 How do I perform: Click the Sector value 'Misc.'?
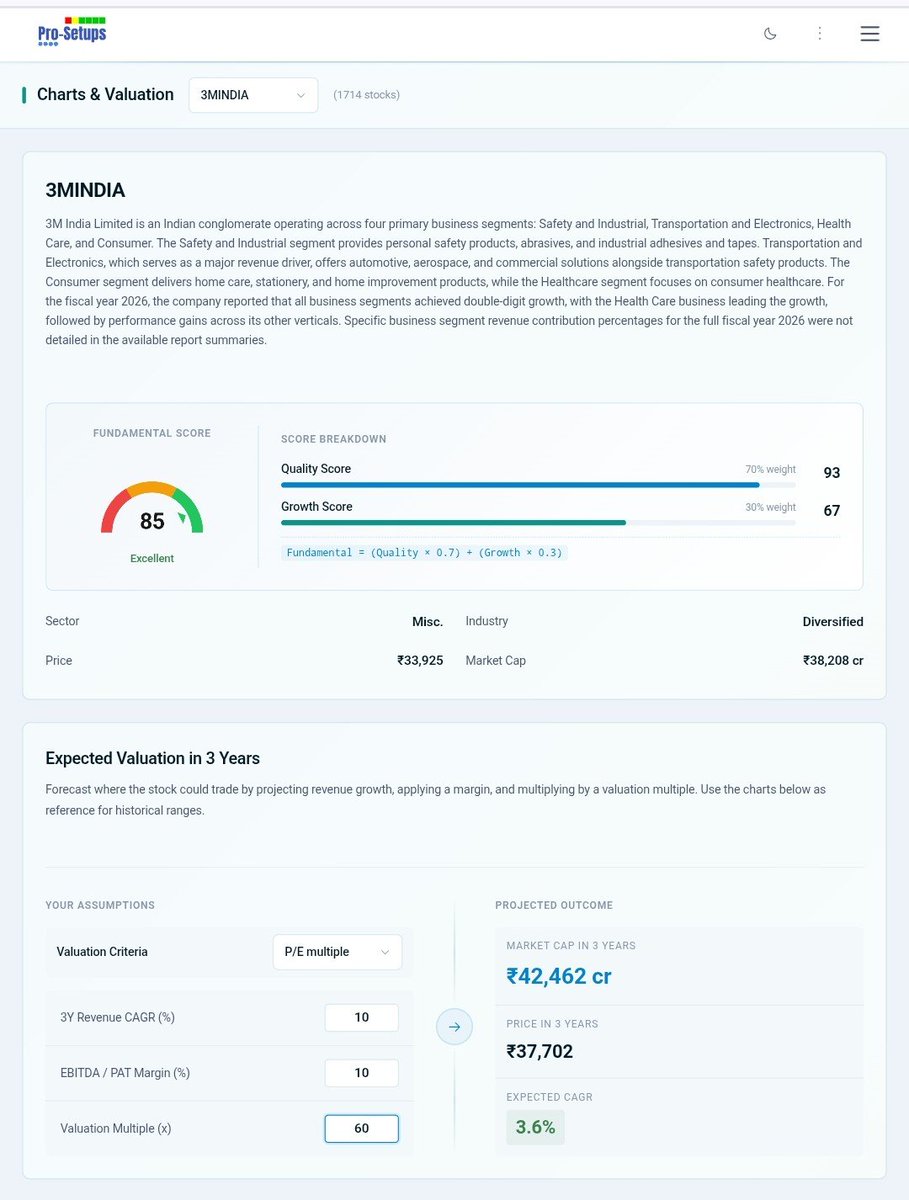(x=427, y=622)
